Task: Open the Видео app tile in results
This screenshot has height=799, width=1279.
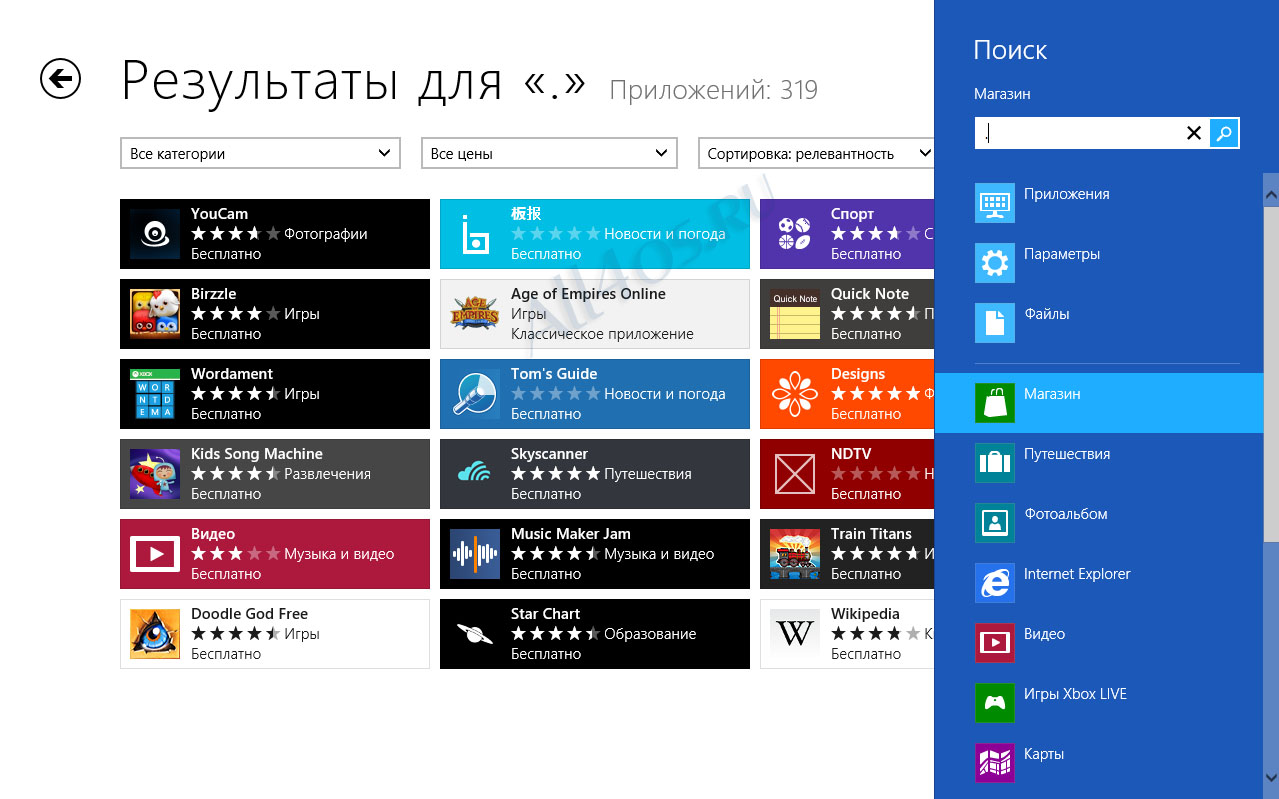Action: pyautogui.click(x=274, y=554)
